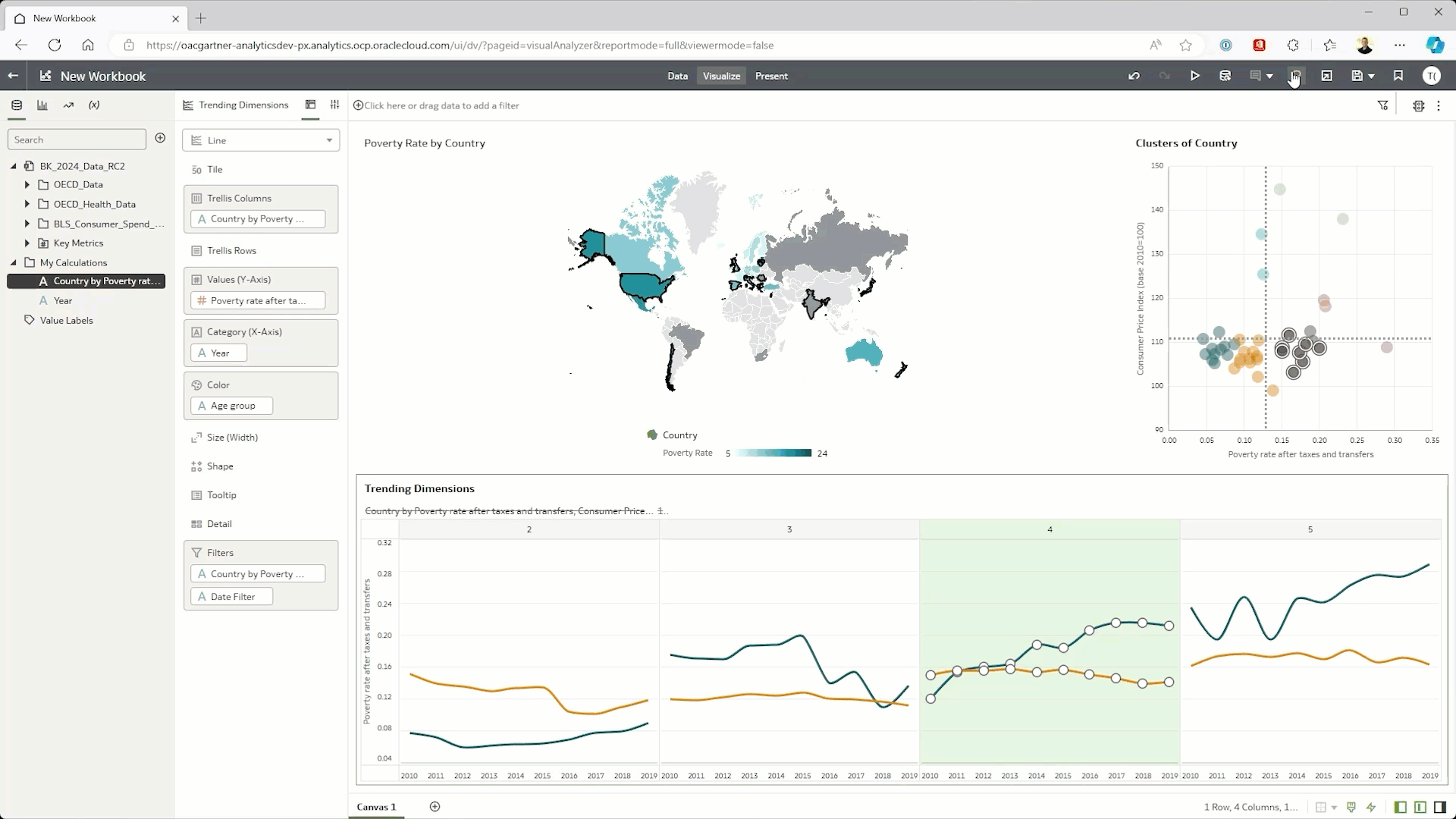The height and width of the screenshot is (819, 1456).
Task: Open the filter bar funnel icon
Action: point(1383,105)
